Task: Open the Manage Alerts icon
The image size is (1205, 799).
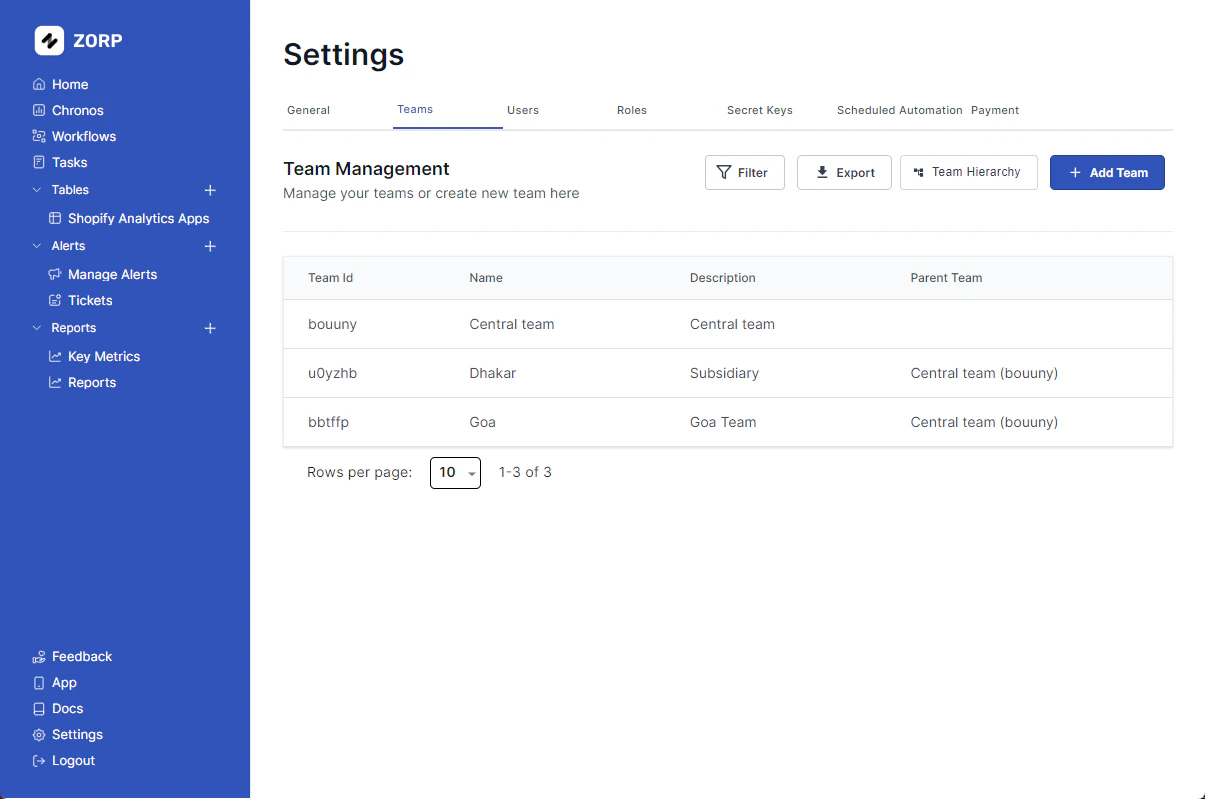Action: coord(53,274)
